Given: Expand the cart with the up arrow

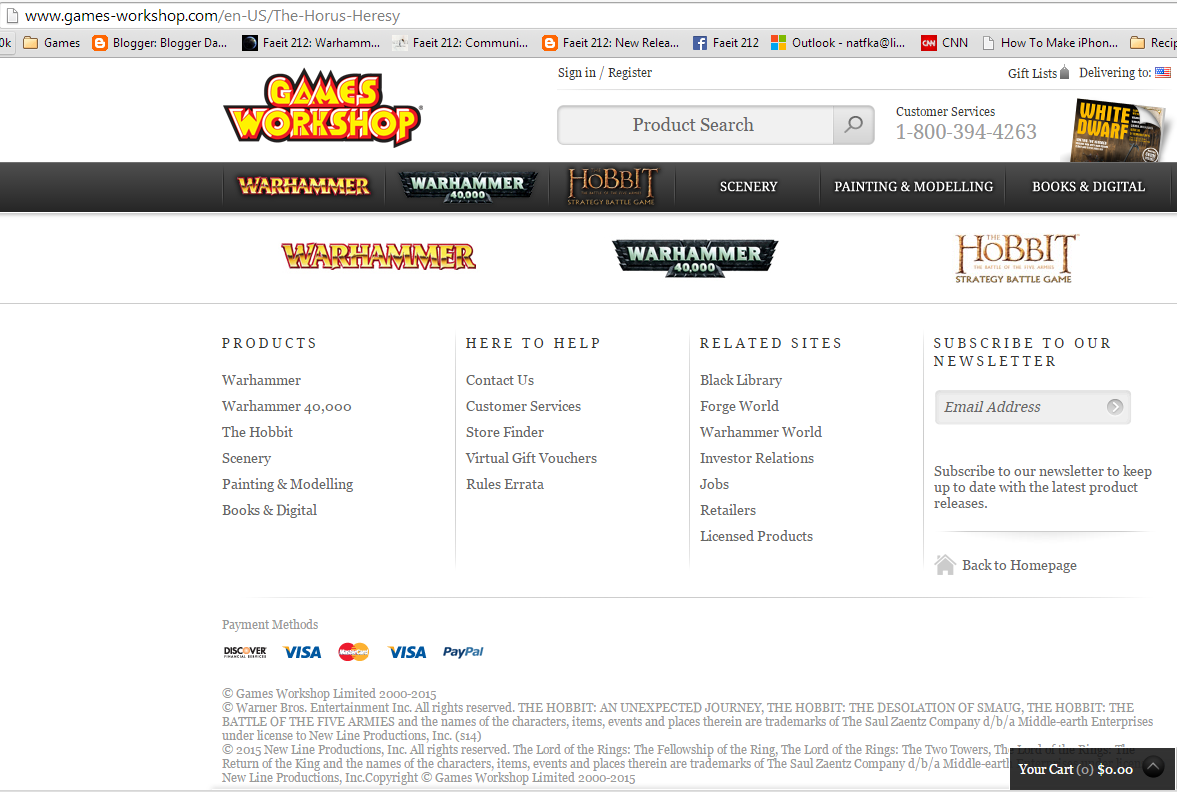Looking at the screenshot, I should click(1153, 767).
